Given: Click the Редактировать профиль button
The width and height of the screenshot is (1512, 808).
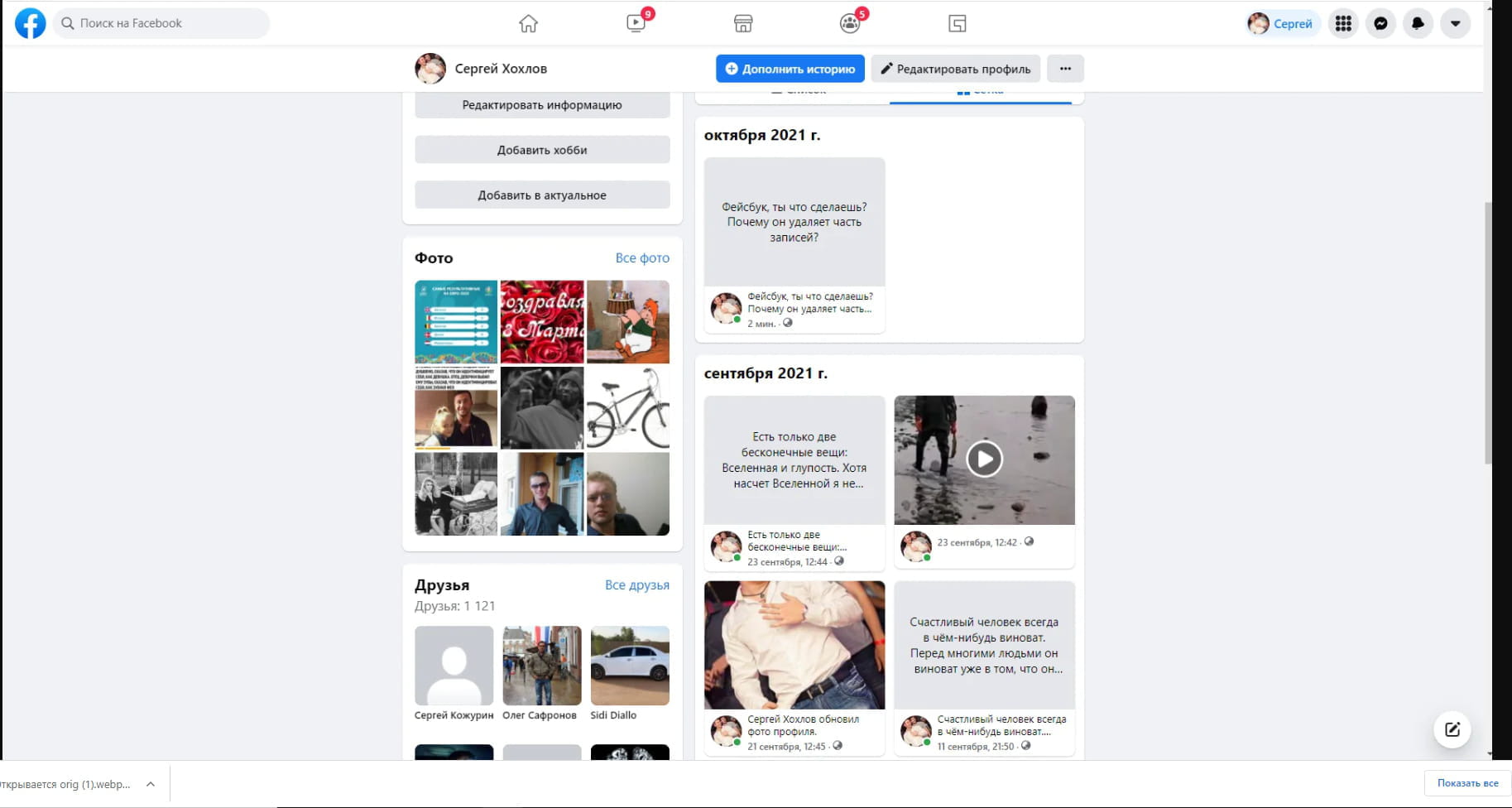Looking at the screenshot, I should pyautogui.click(x=955, y=69).
